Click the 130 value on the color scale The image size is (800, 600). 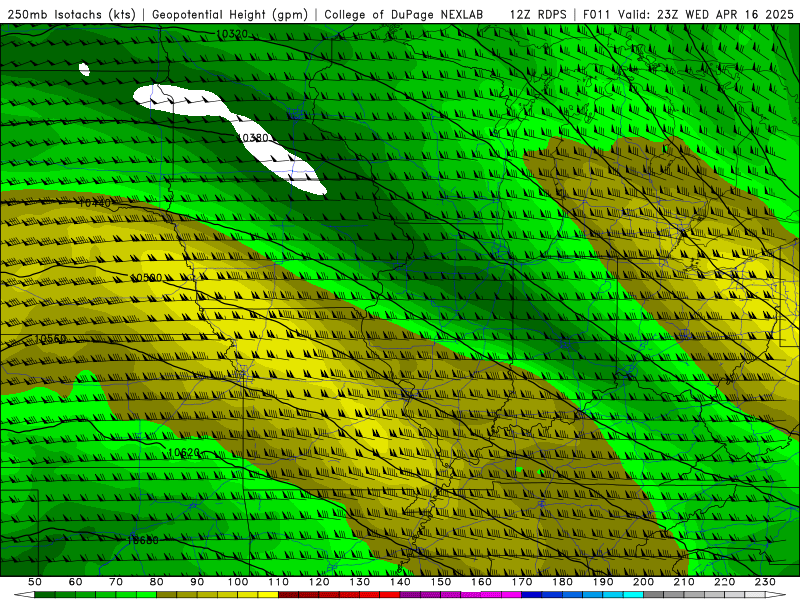[360, 582]
